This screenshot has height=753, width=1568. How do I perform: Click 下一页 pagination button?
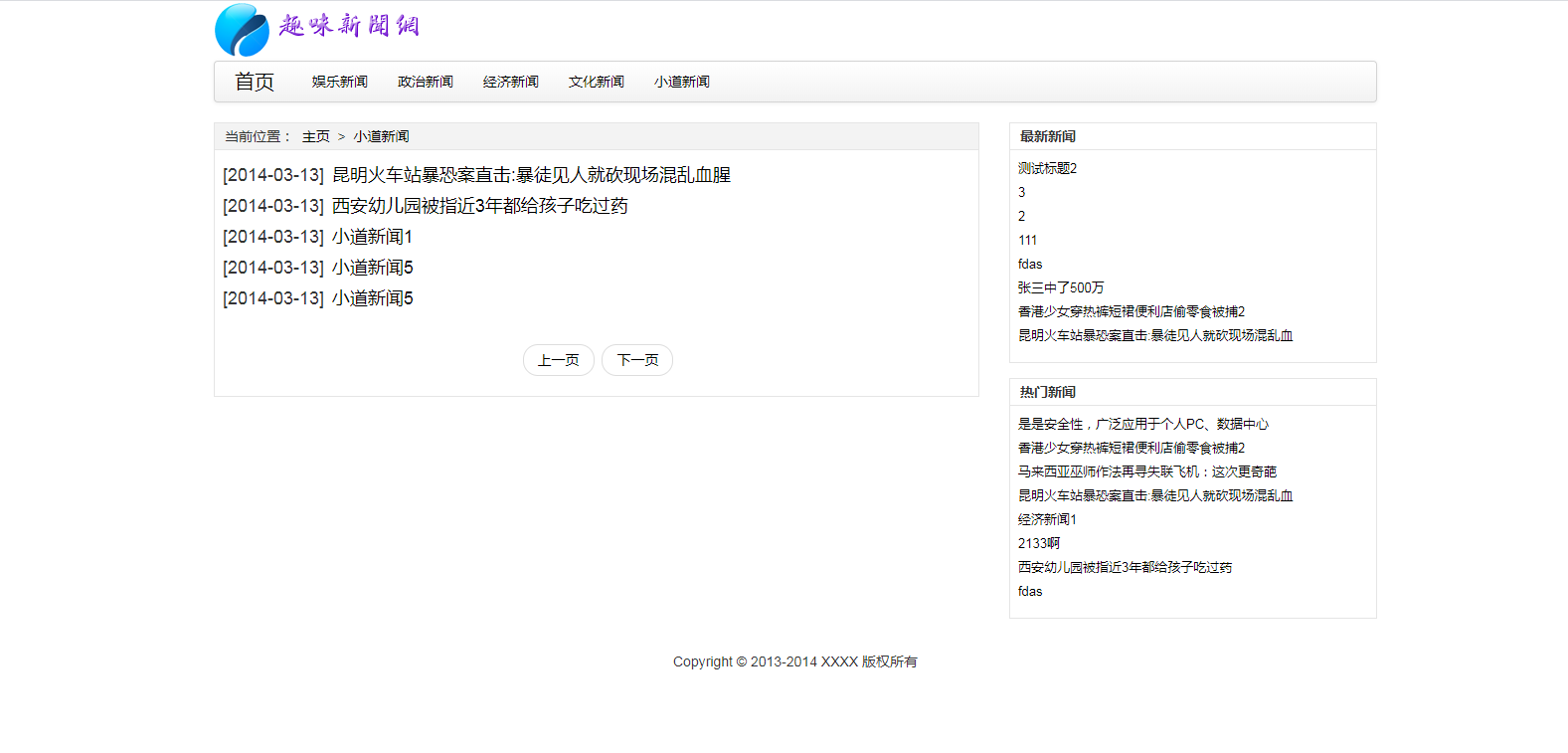click(x=637, y=360)
